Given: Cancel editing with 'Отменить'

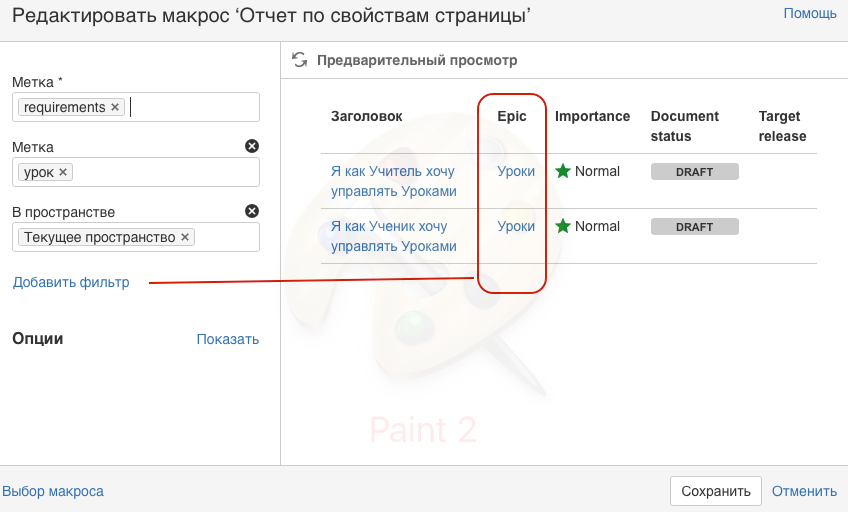Looking at the screenshot, I should [x=804, y=491].
